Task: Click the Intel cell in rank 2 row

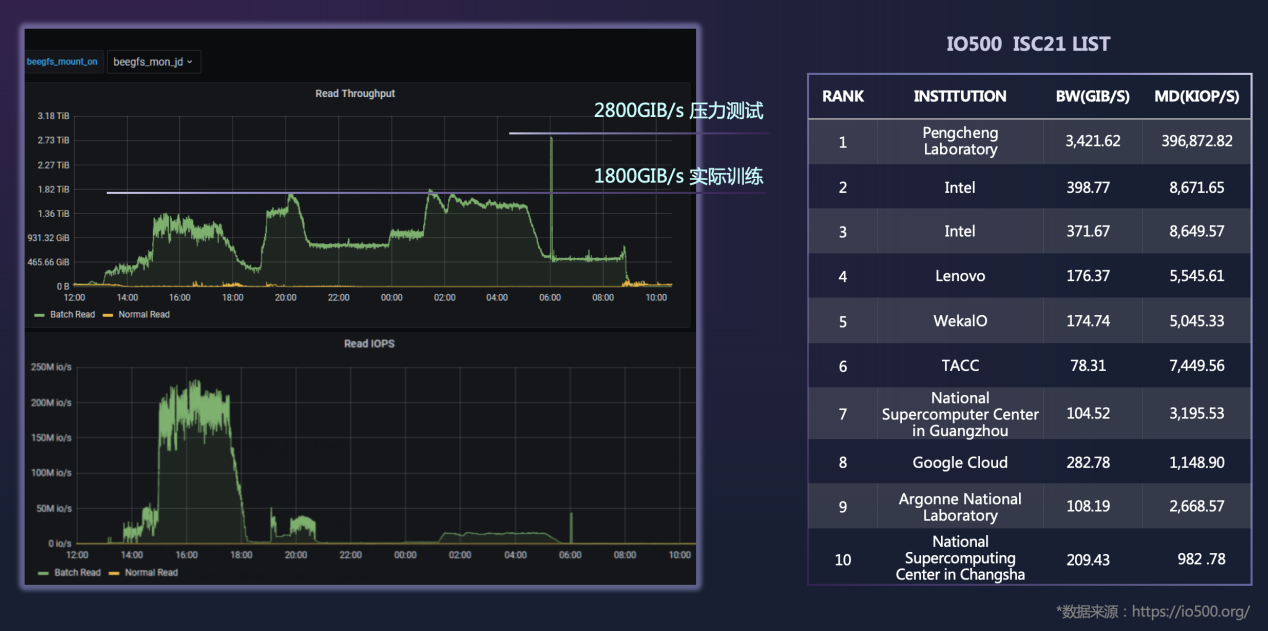Action: (960, 188)
